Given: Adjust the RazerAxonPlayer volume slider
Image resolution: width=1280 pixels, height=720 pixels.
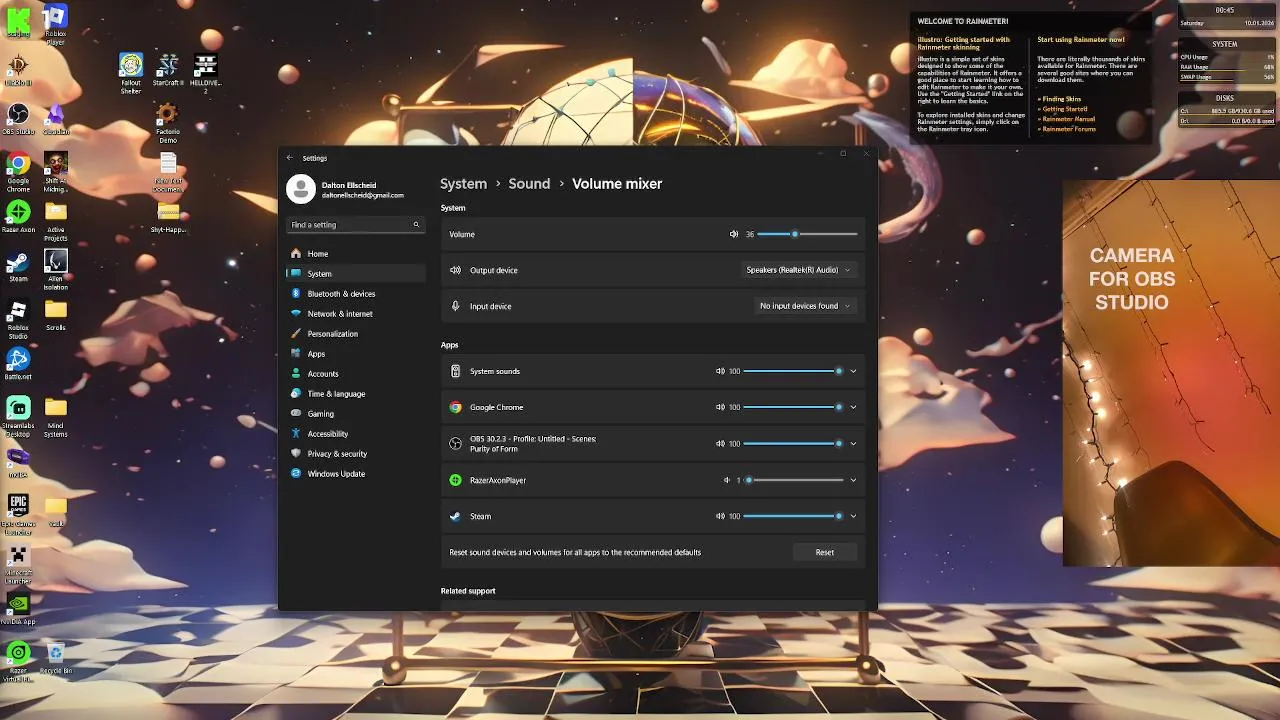Looking at the screenshot, I should (793, 480).
